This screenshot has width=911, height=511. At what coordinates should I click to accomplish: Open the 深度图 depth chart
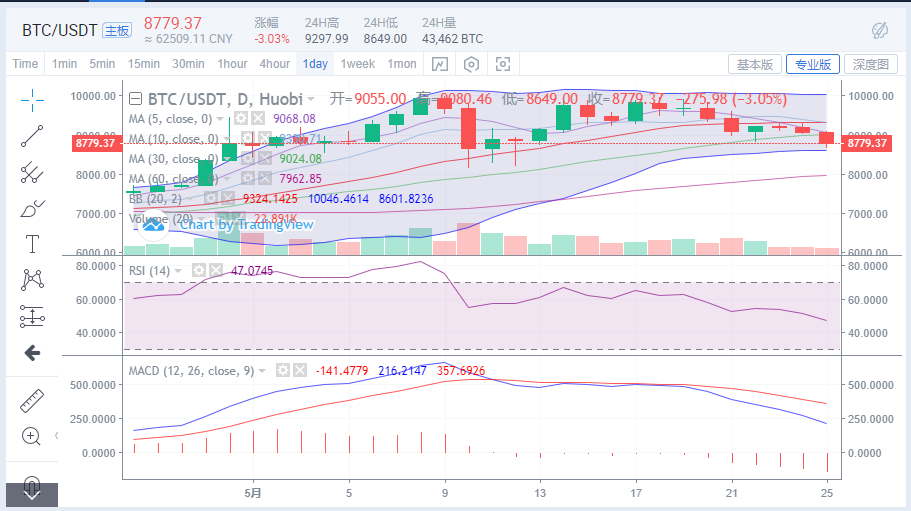[870, 64]
